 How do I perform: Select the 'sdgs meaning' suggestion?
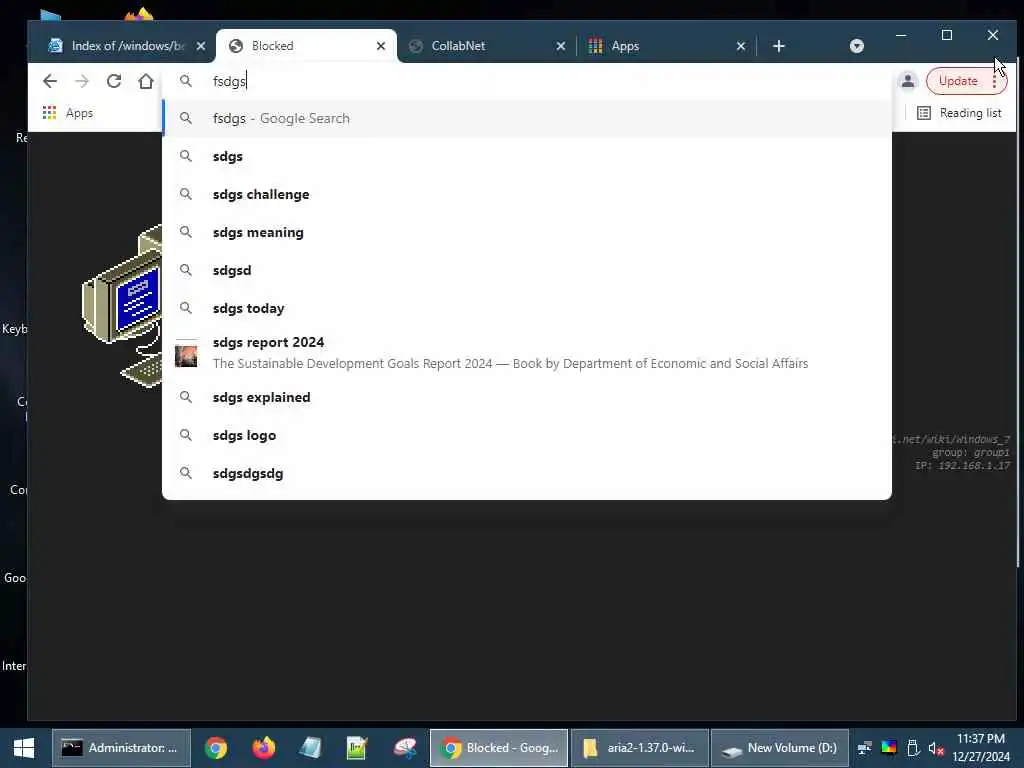[x=527, y=232]
